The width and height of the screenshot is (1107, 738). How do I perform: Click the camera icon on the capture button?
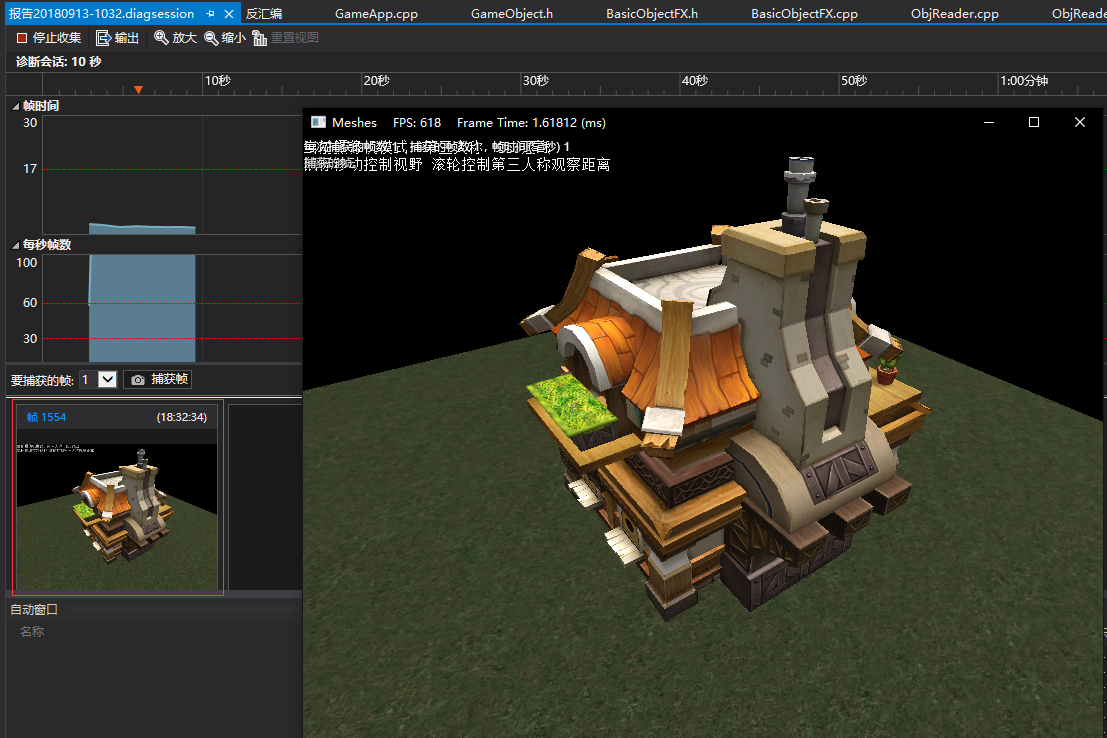click(x=138, y=380)
